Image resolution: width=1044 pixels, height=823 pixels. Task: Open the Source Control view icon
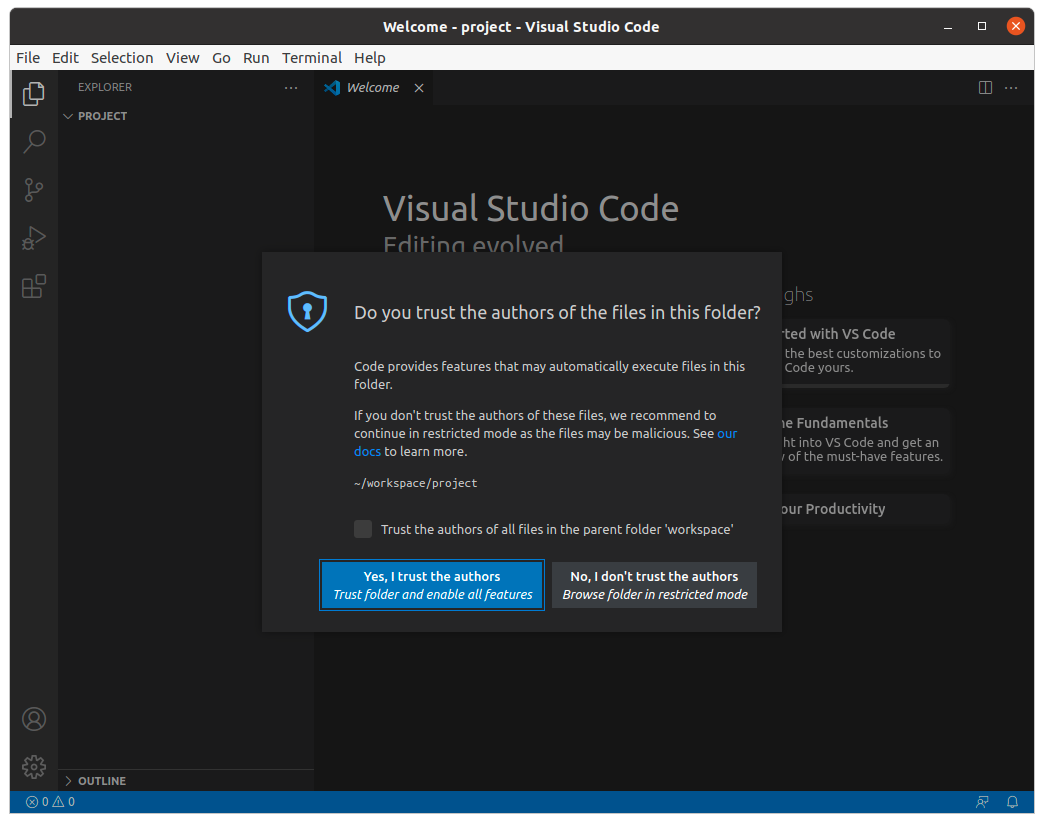click(33, 190)
